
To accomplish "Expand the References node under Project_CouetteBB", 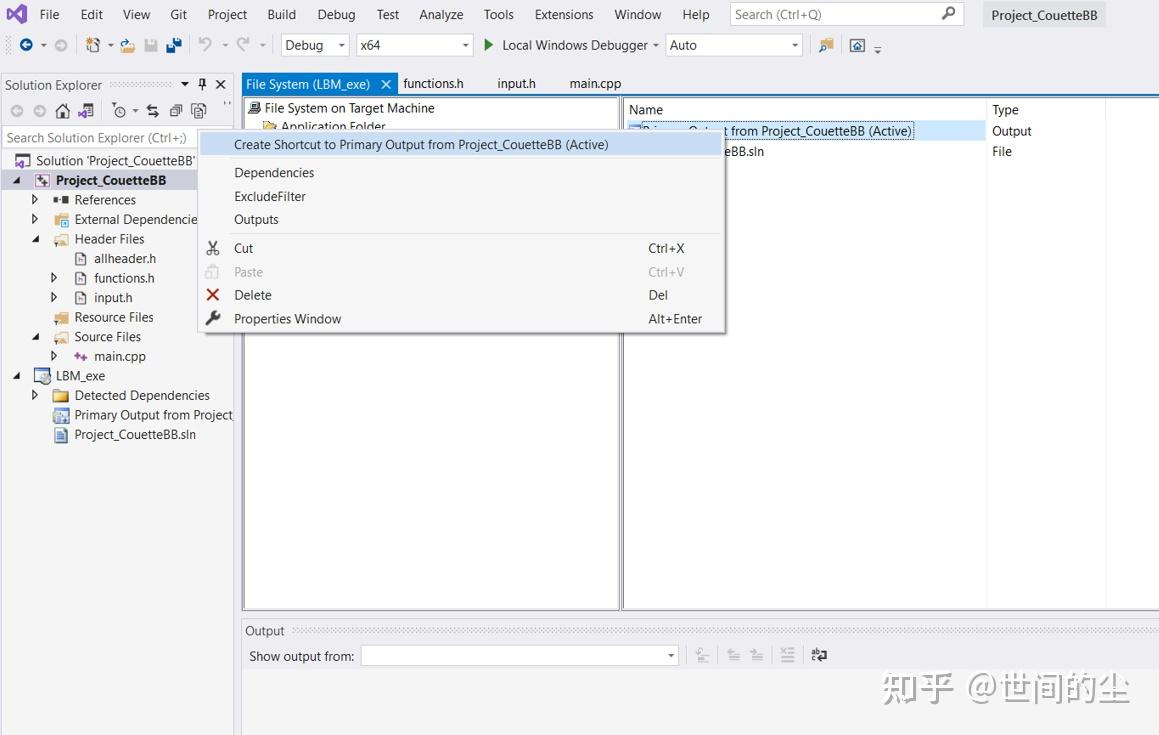I will pyautogui.click(x=35, y=199).
